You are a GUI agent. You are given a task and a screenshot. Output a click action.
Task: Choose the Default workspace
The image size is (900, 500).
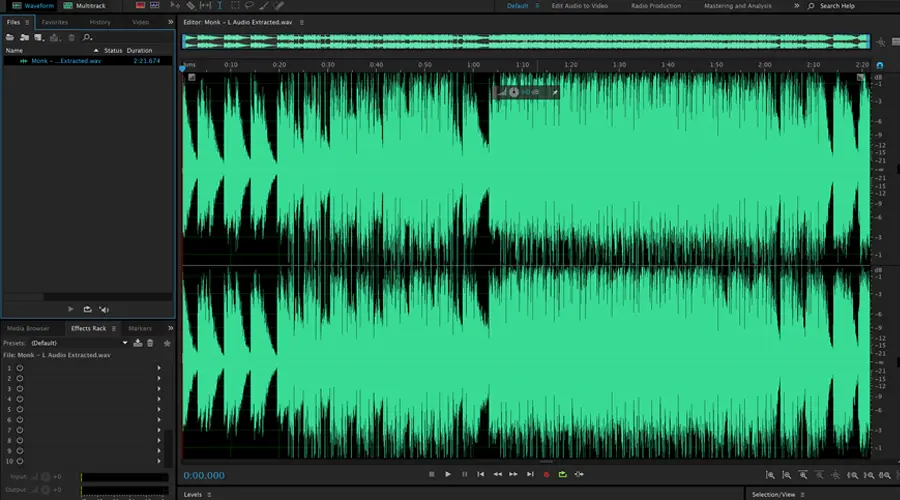pos(517,6)
